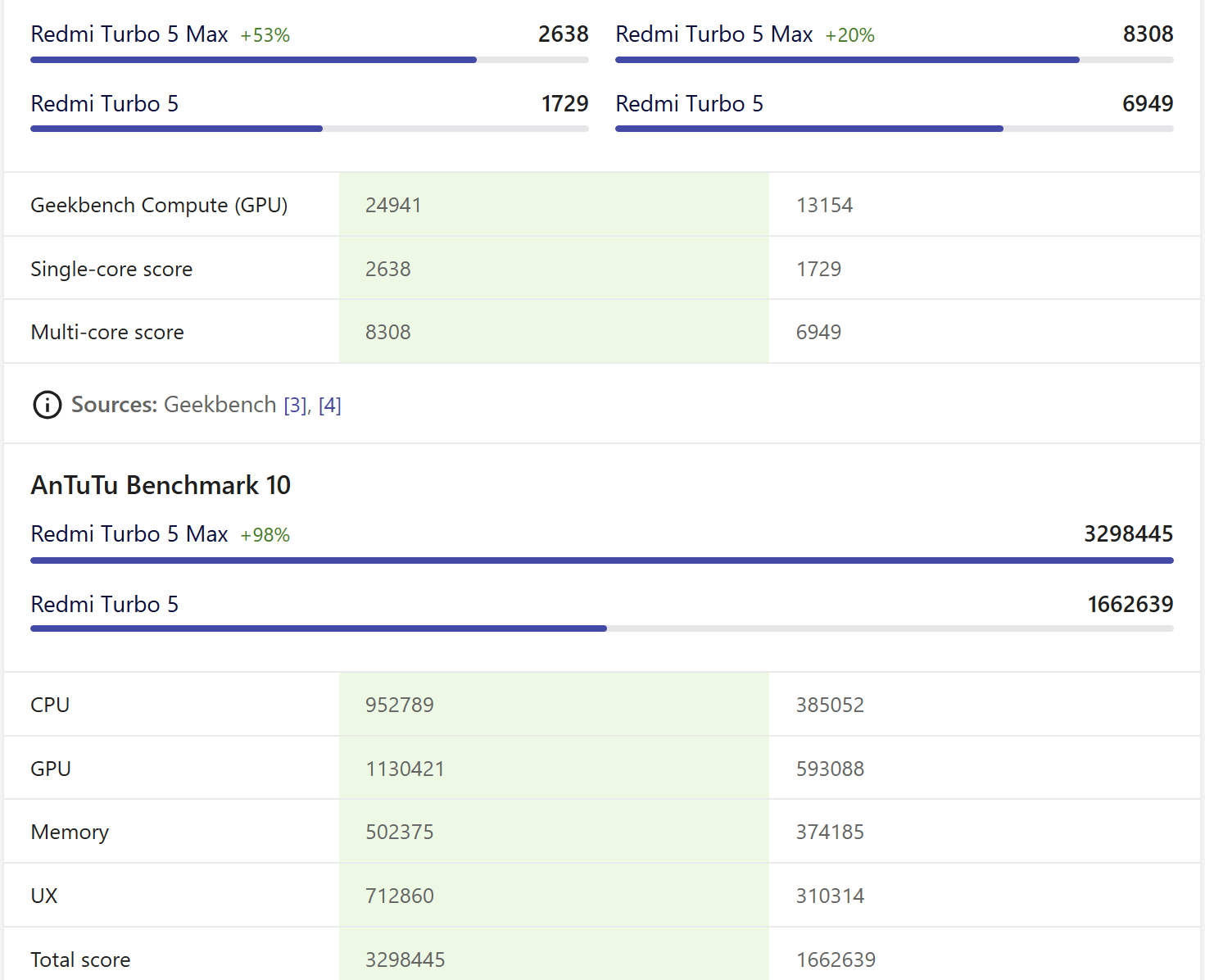Select the Geekbench Compute (GPU) row label
1205x980 pixels.
click(x=159, y=205)
